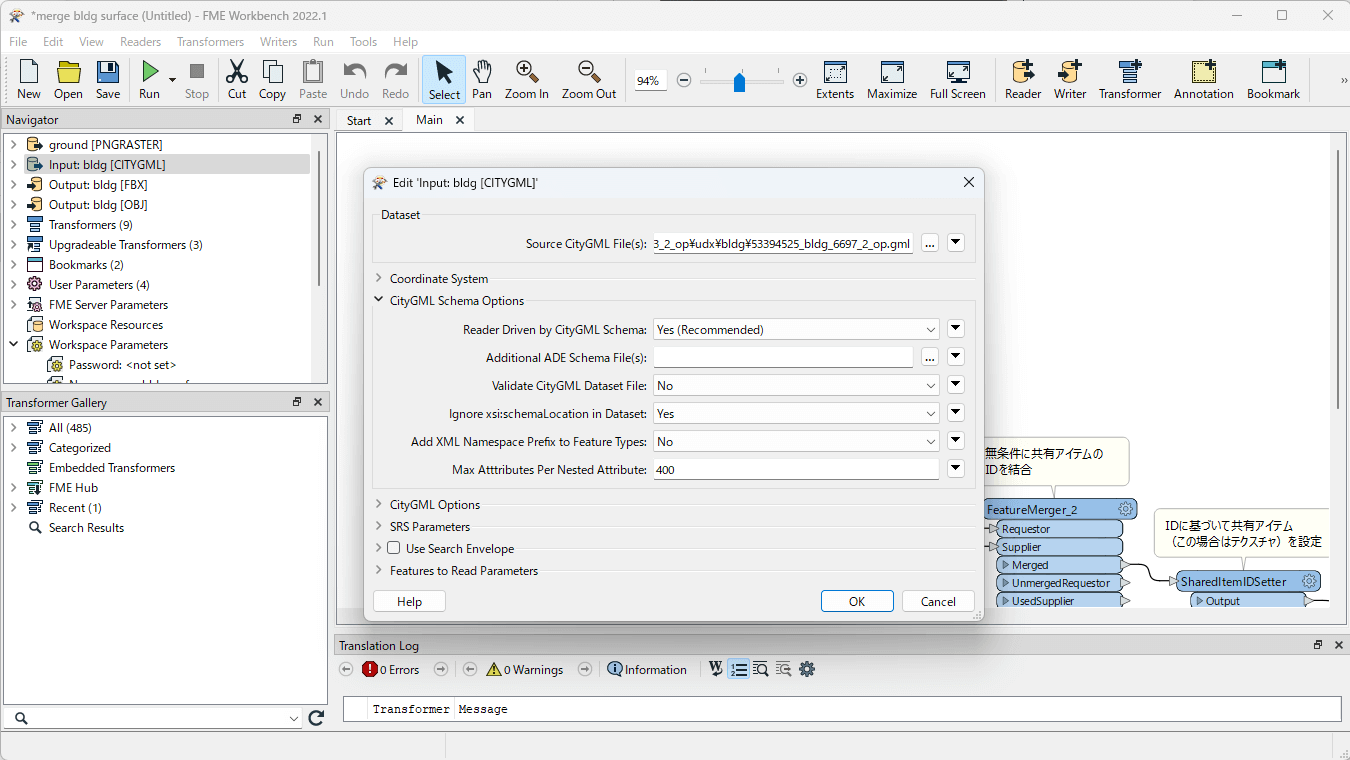The width and height of the screenshot is (1350, 760).
Task: Click the Undo toolbar icon
Action: (355, 72)
